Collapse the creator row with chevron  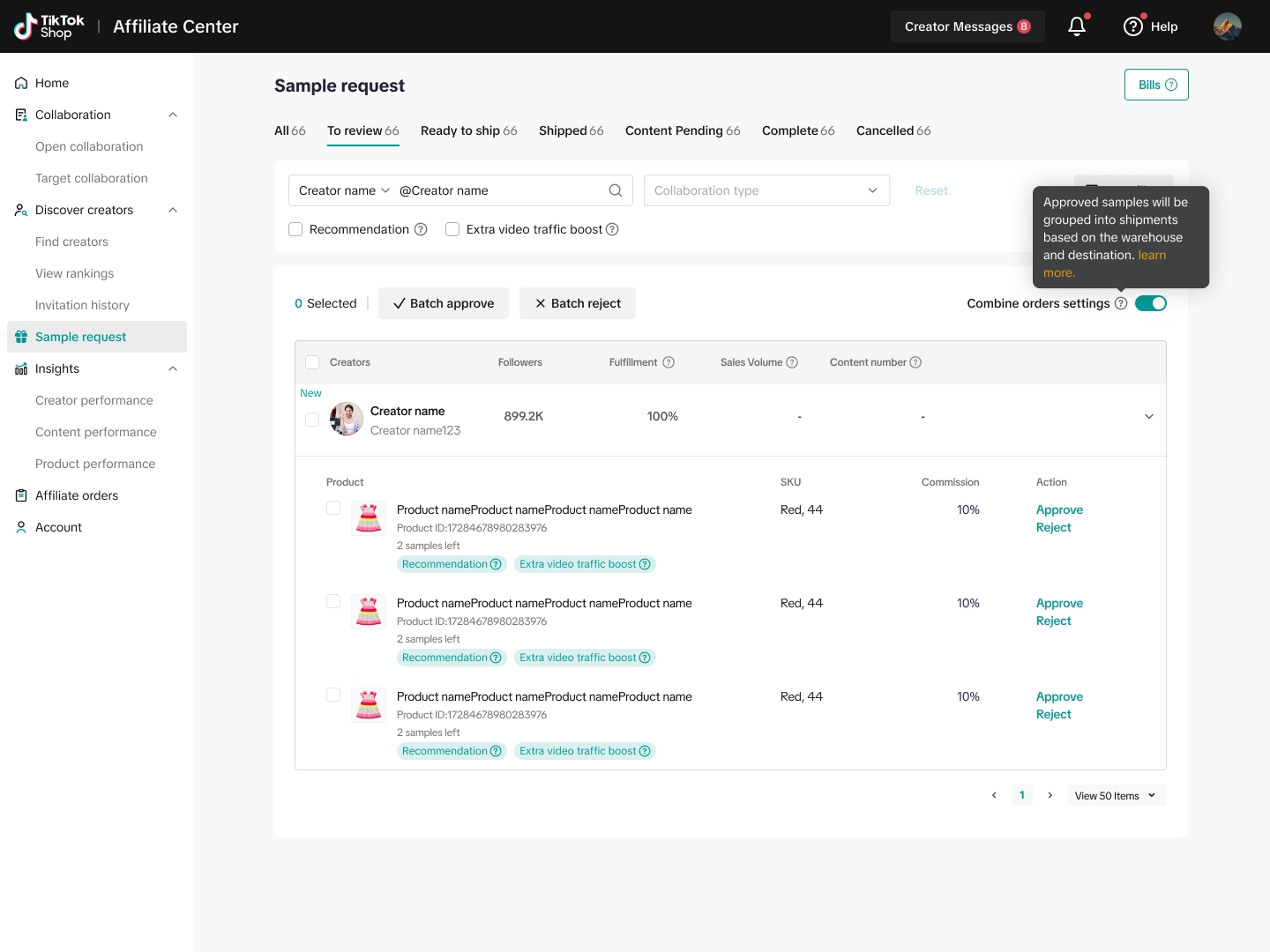(x=1148, y=416)
